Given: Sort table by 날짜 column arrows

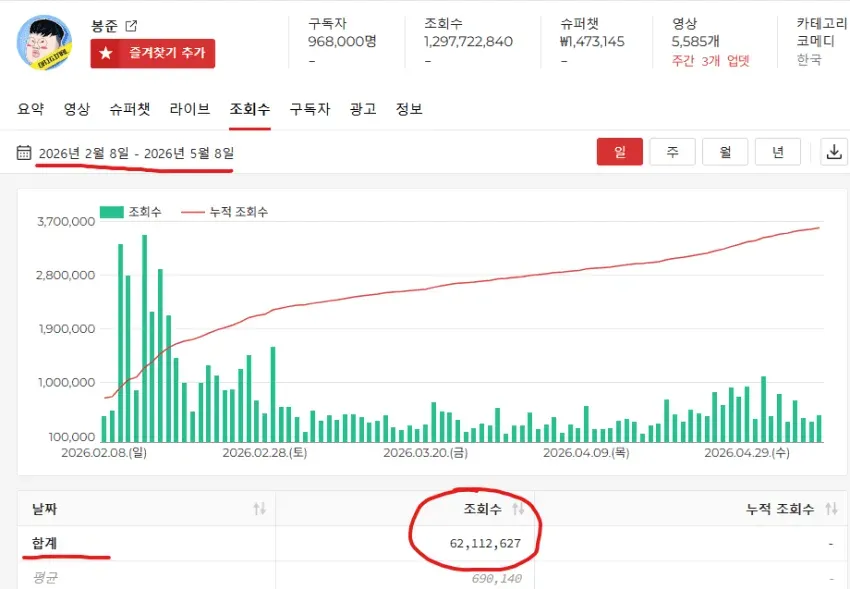Looking at the screenshot, I should point(260,509).
